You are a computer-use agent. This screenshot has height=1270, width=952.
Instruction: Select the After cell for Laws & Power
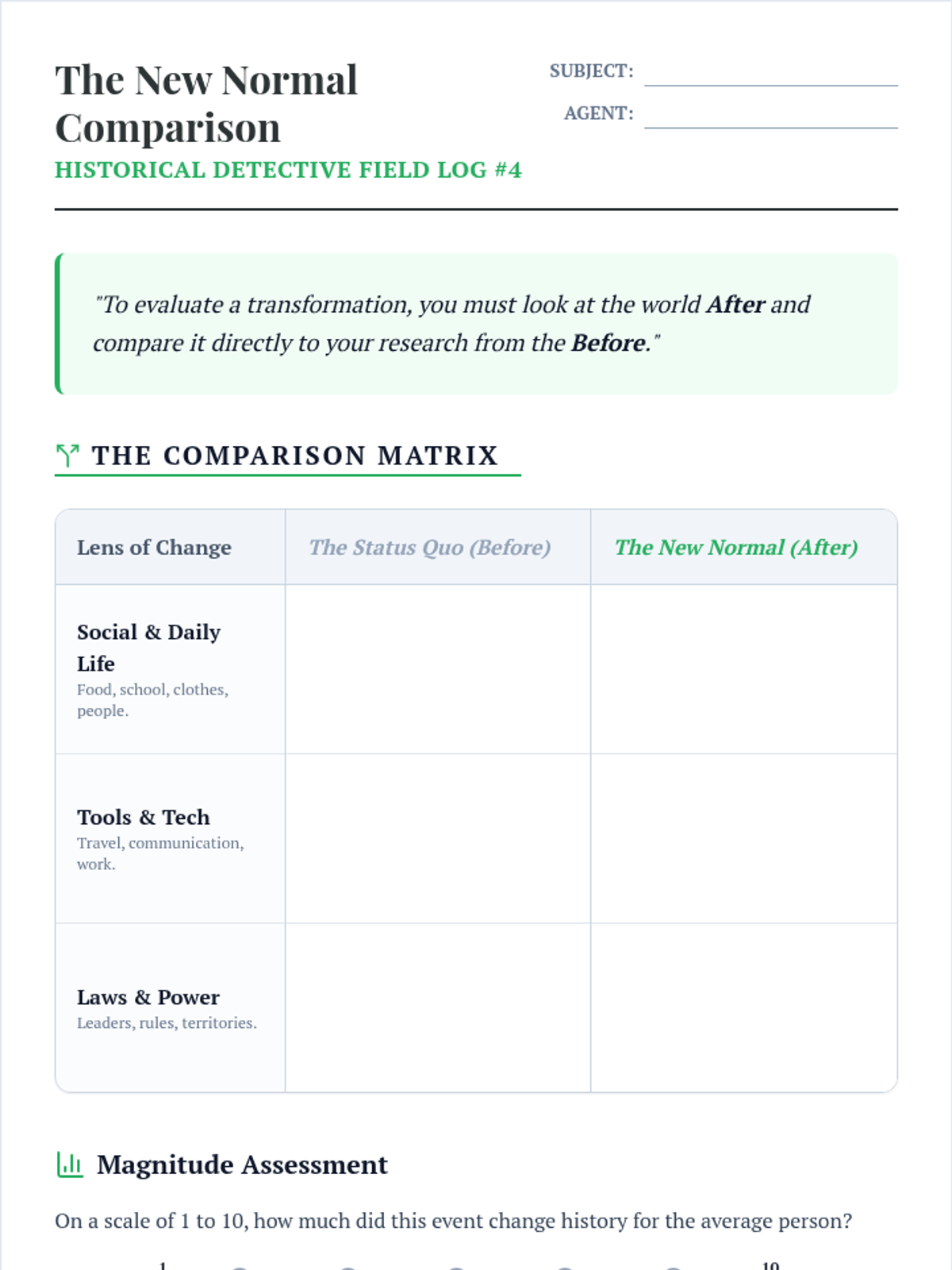click(744, 1007)
